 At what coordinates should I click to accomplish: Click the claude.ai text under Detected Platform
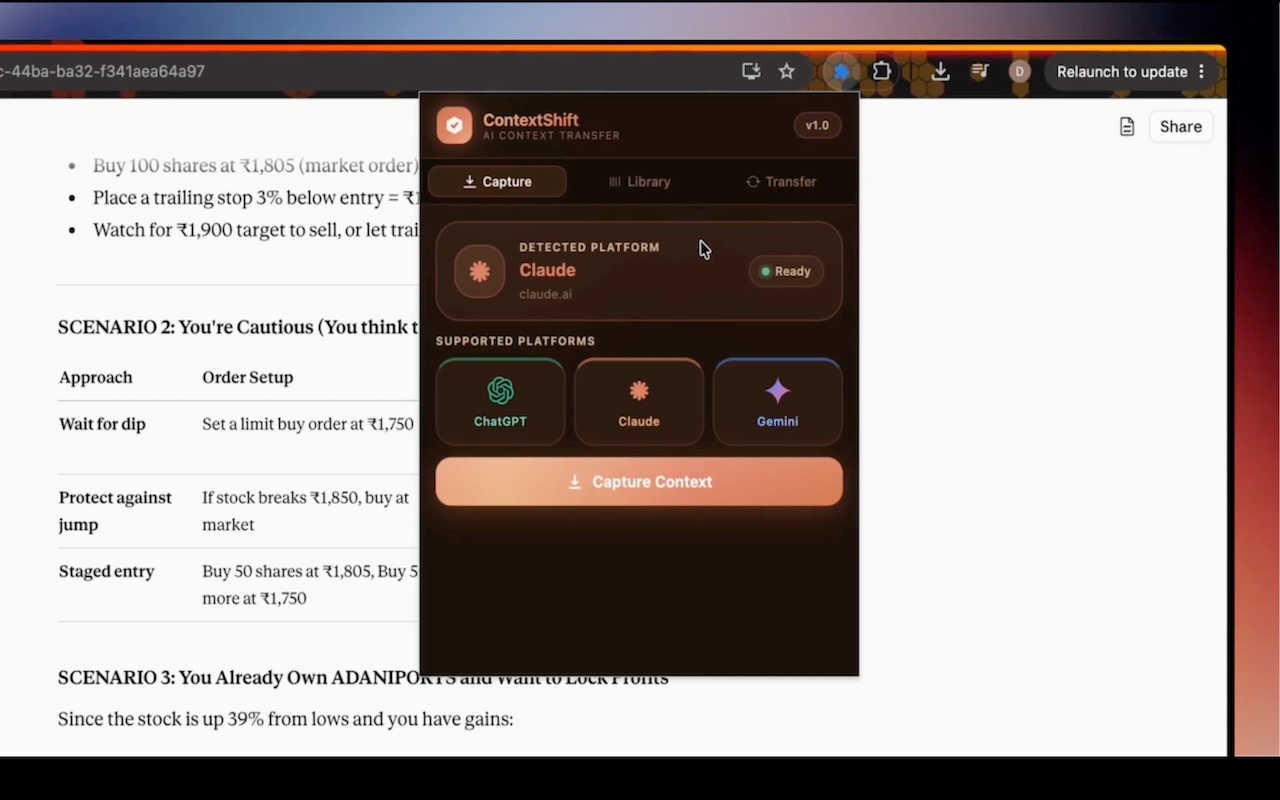(545, 295)
